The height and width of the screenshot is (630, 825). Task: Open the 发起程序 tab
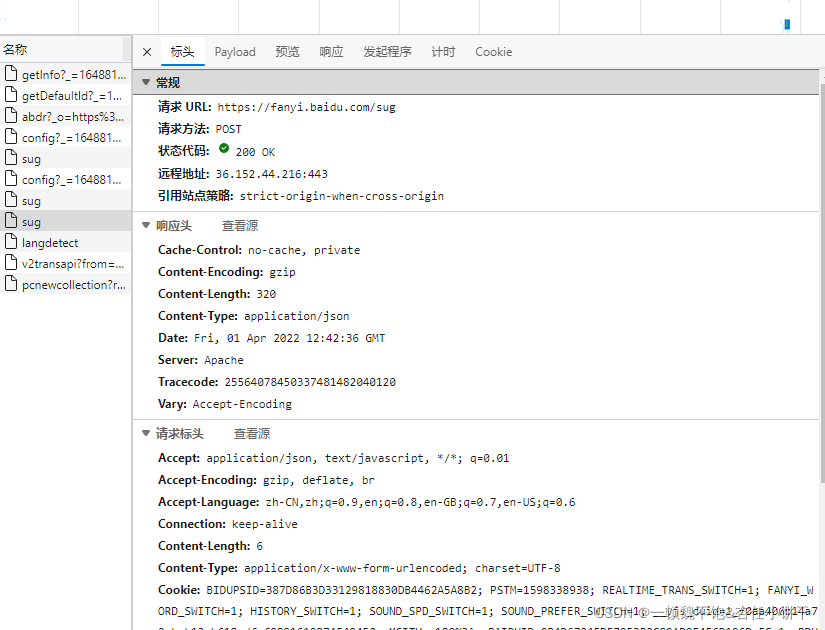click(x=387, y=52)
